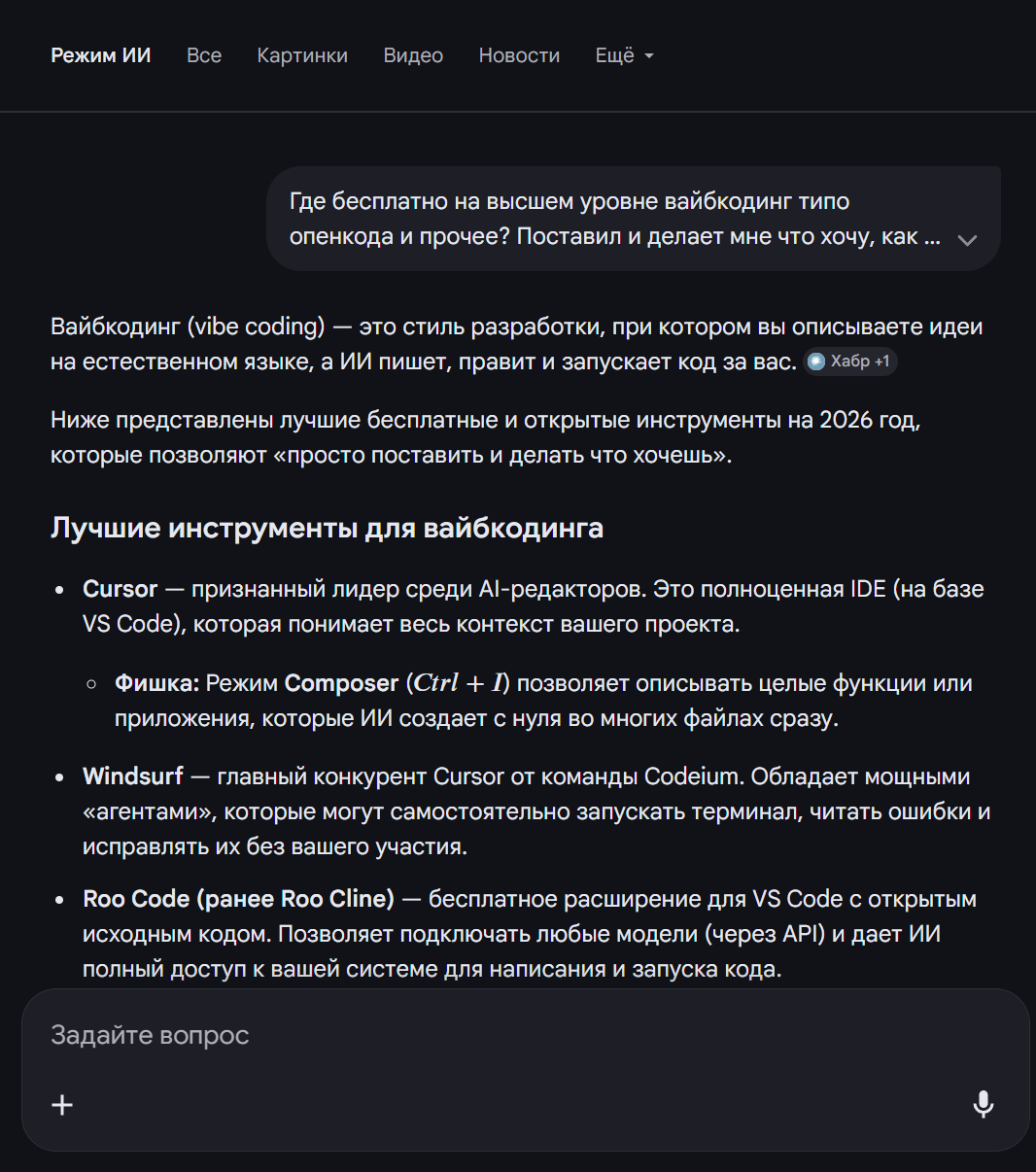Open the Ещё dropdown menu
The height and width of the screenshot is (1172, 1036).
(x=625, y=56)
